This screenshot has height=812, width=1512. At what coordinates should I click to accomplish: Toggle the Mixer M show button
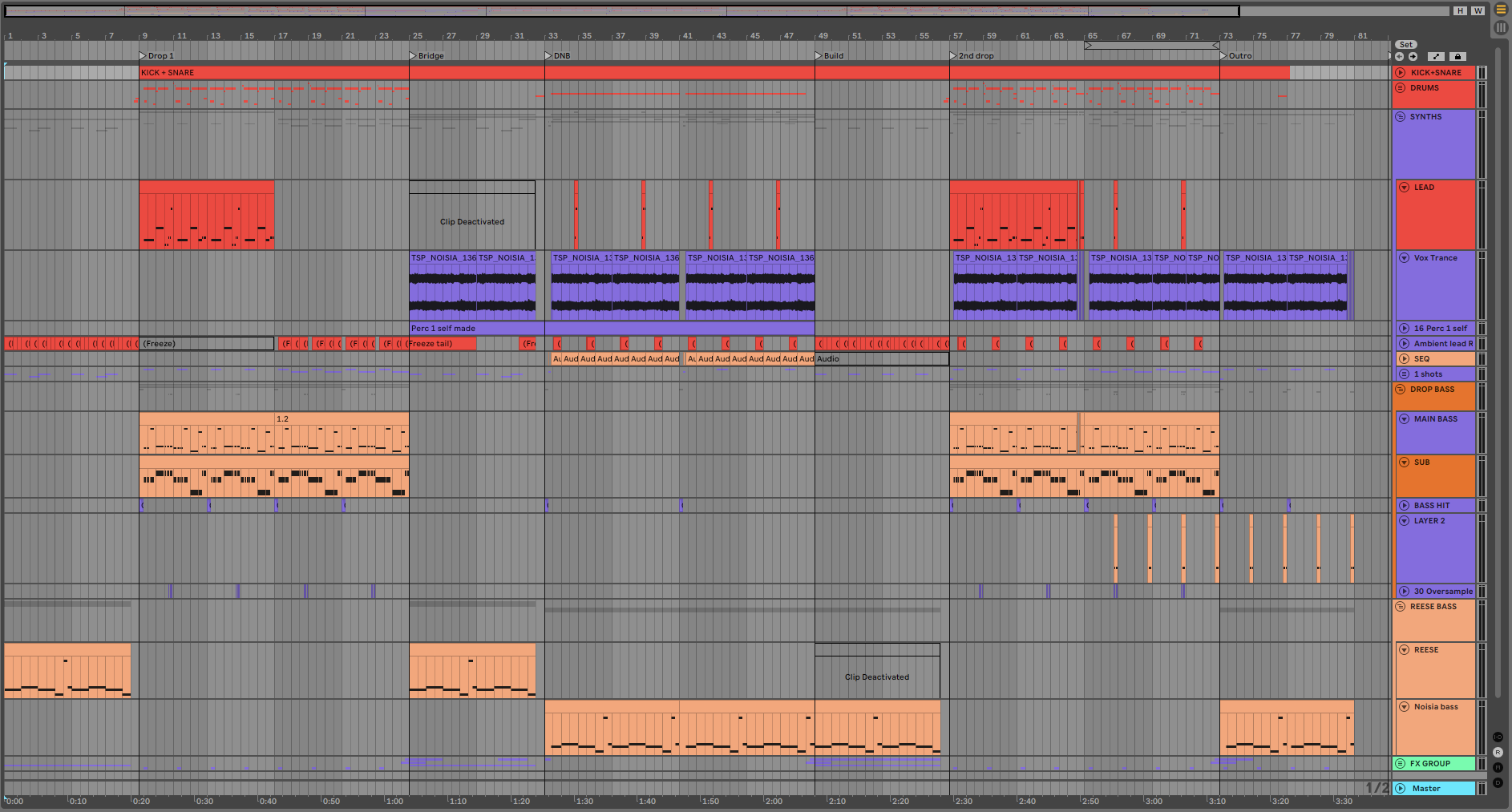point(1498,767)
